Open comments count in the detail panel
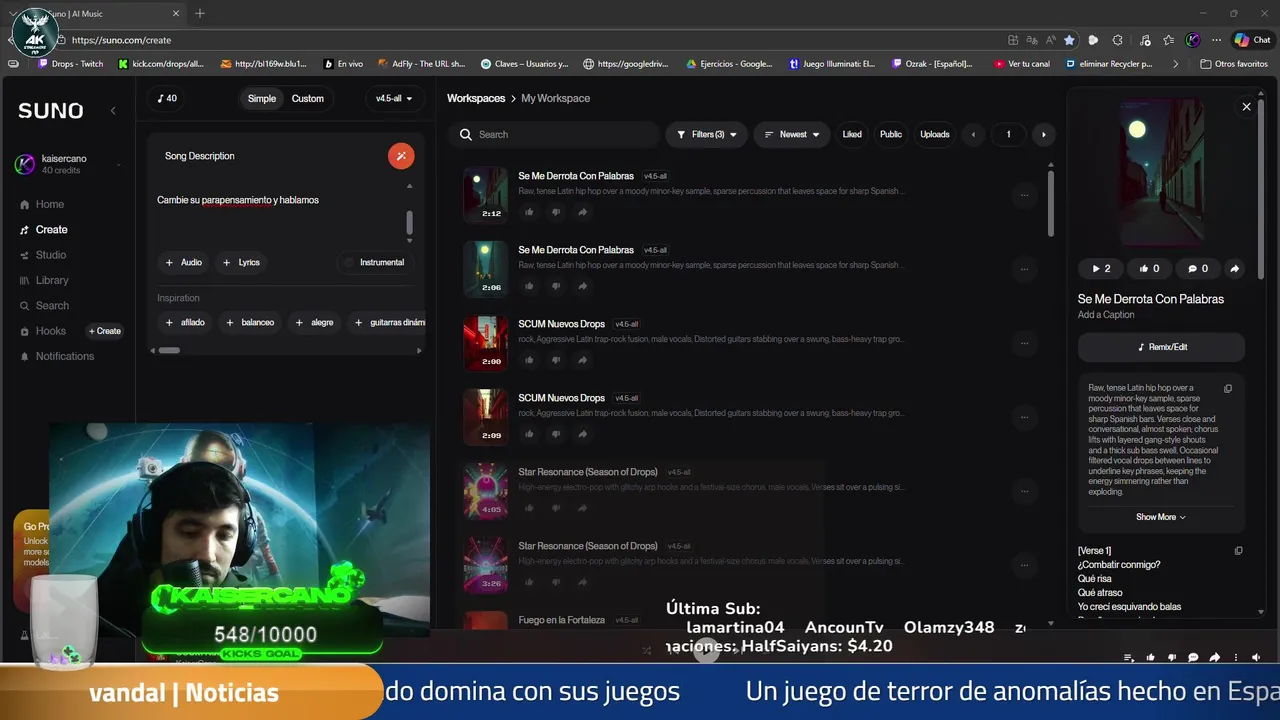This screenshot has width=1280, height=720. pyautogui.click(x=1197, y=268)
